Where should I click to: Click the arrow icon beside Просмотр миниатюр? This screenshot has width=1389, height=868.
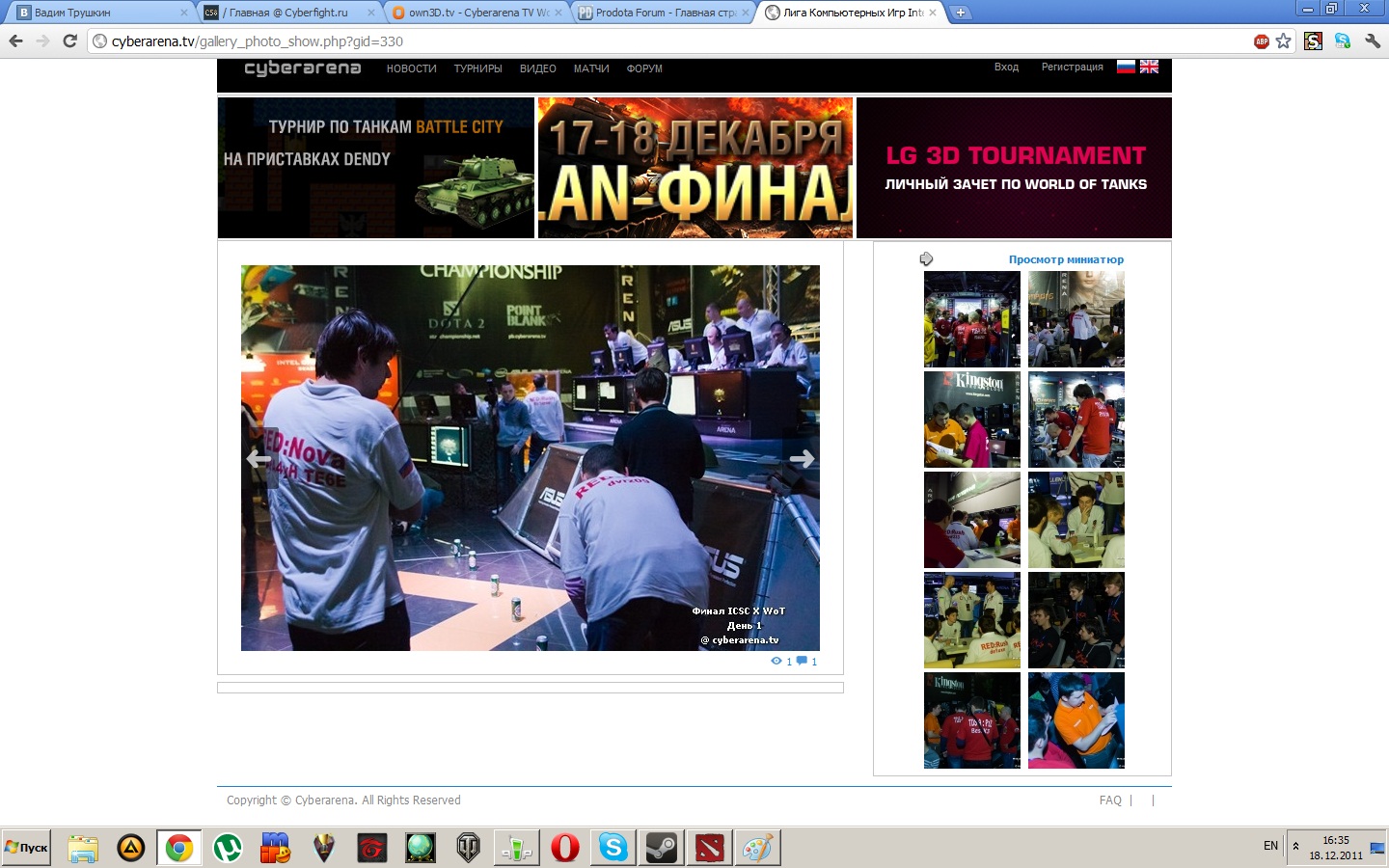click(x=926, y=258)
